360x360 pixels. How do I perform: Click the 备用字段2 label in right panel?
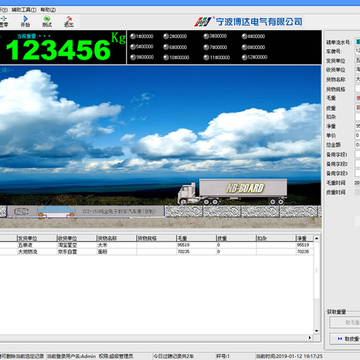coord(337,164)
